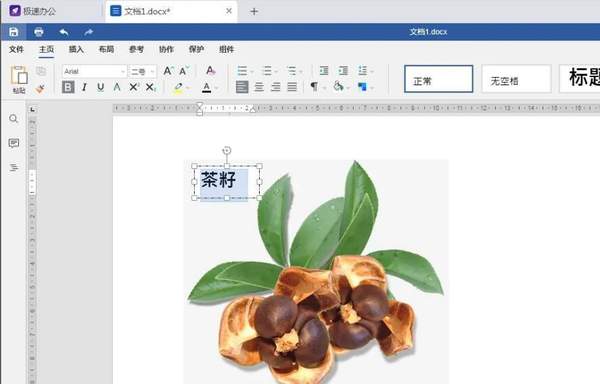Click the superscript icon
The width and height of the screenshot is (600, 384).
[134, 87]
